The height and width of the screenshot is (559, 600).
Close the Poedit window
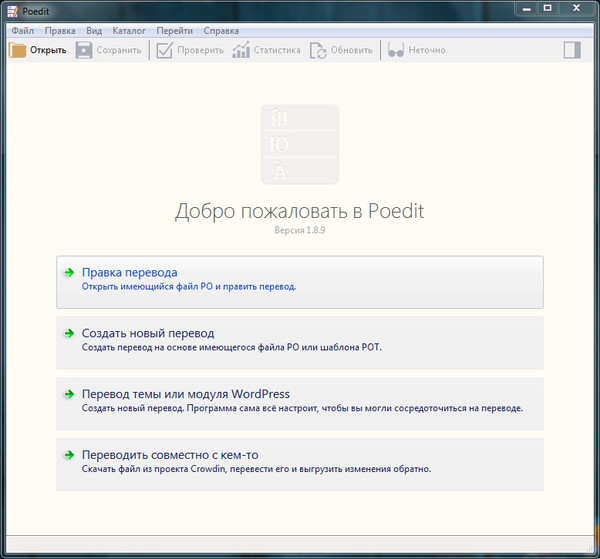pos(576,8)
